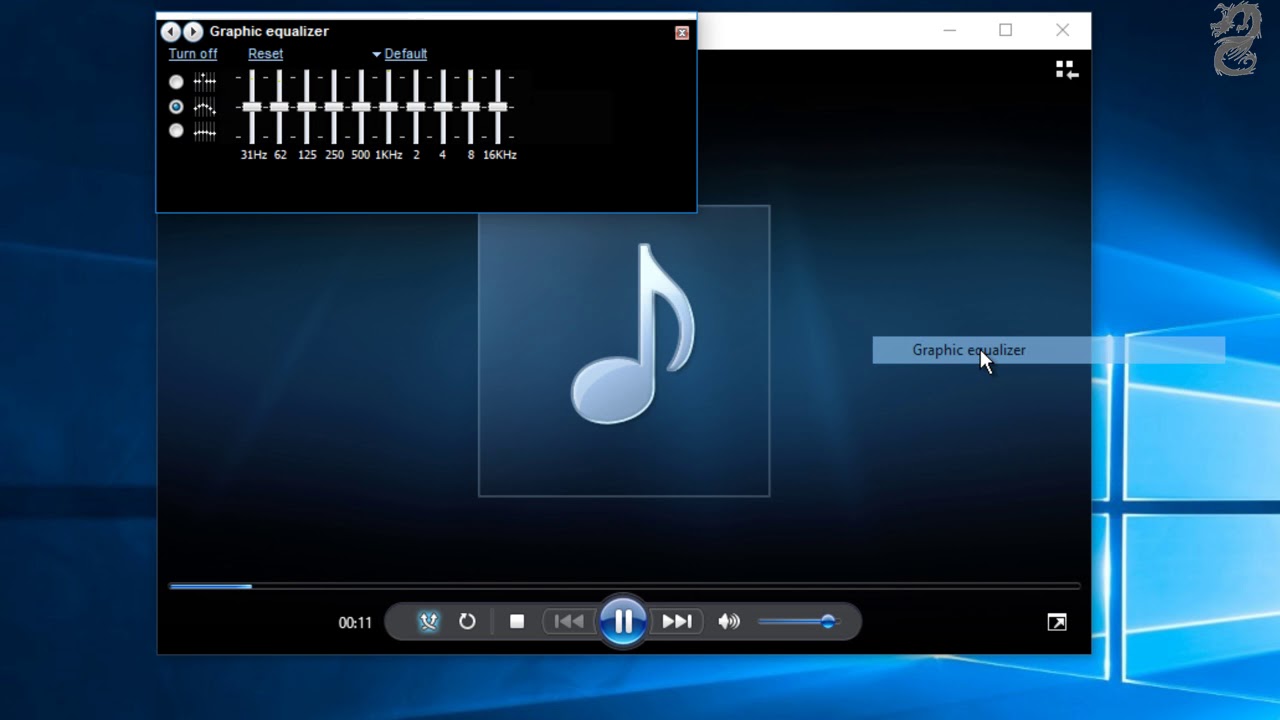The image size is (1280, 720).
Task: Select loose group slider movement option
Action: coord(176,106)
